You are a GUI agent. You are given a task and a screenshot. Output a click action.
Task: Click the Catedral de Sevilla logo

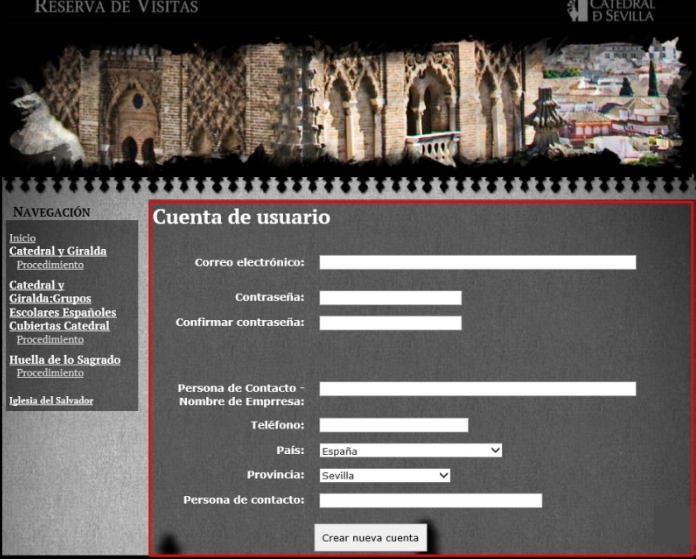pos(611,11)
